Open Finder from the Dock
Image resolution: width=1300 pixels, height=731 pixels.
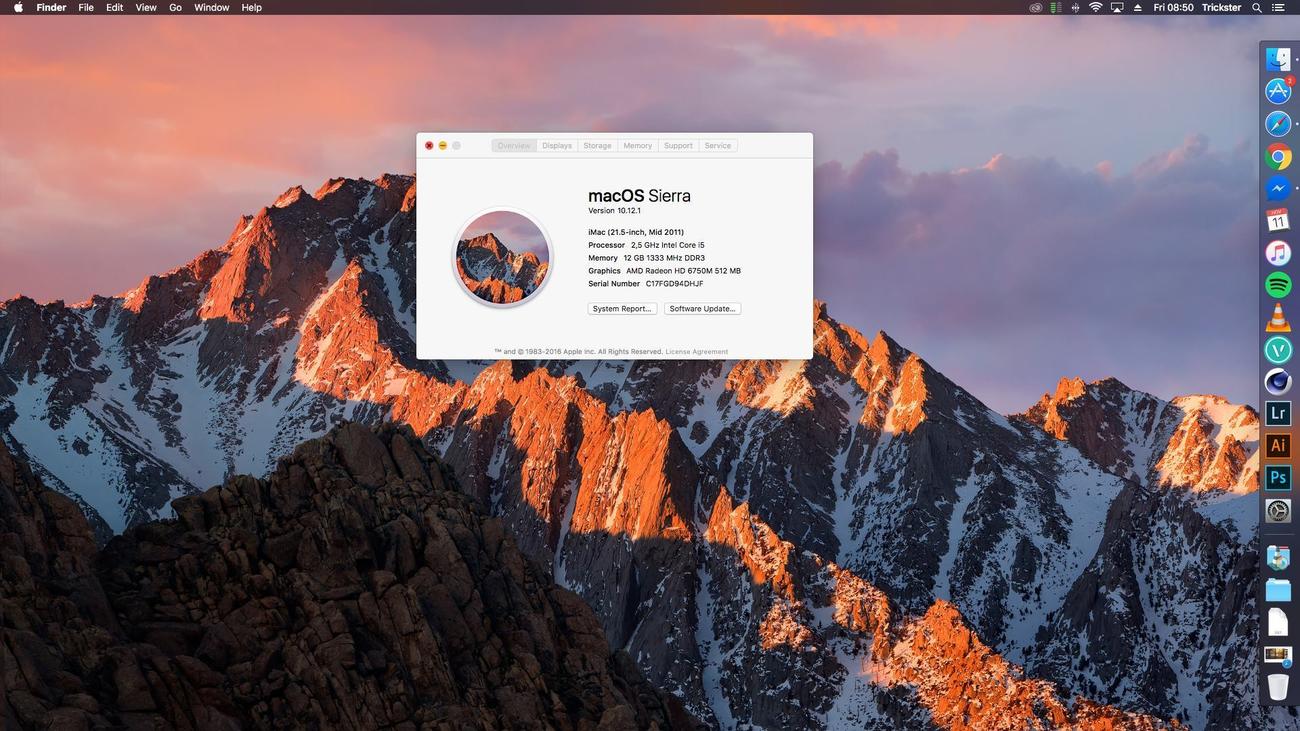coord(1278,59)
